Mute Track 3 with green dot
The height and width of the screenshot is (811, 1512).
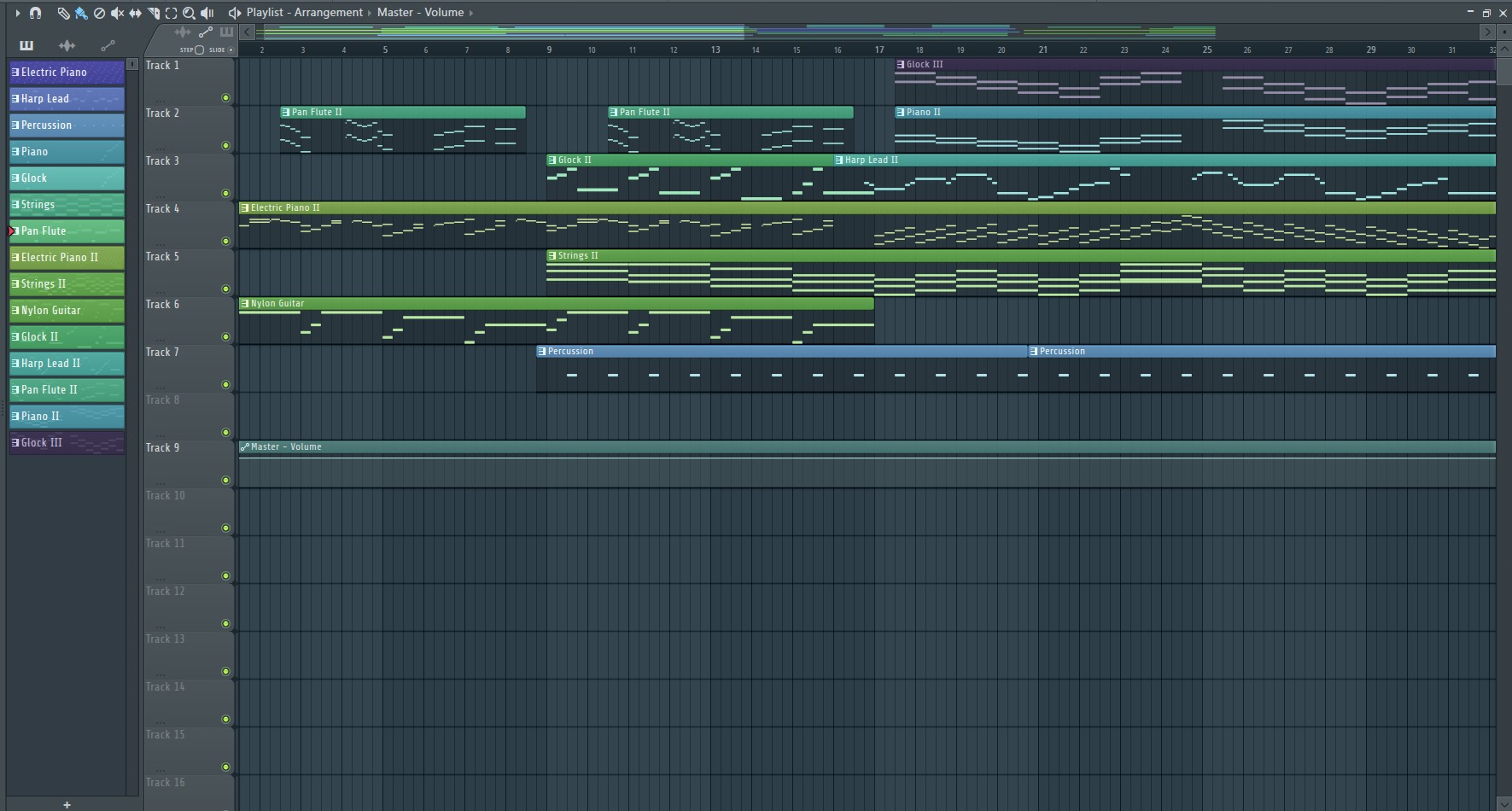coord(225,194)
